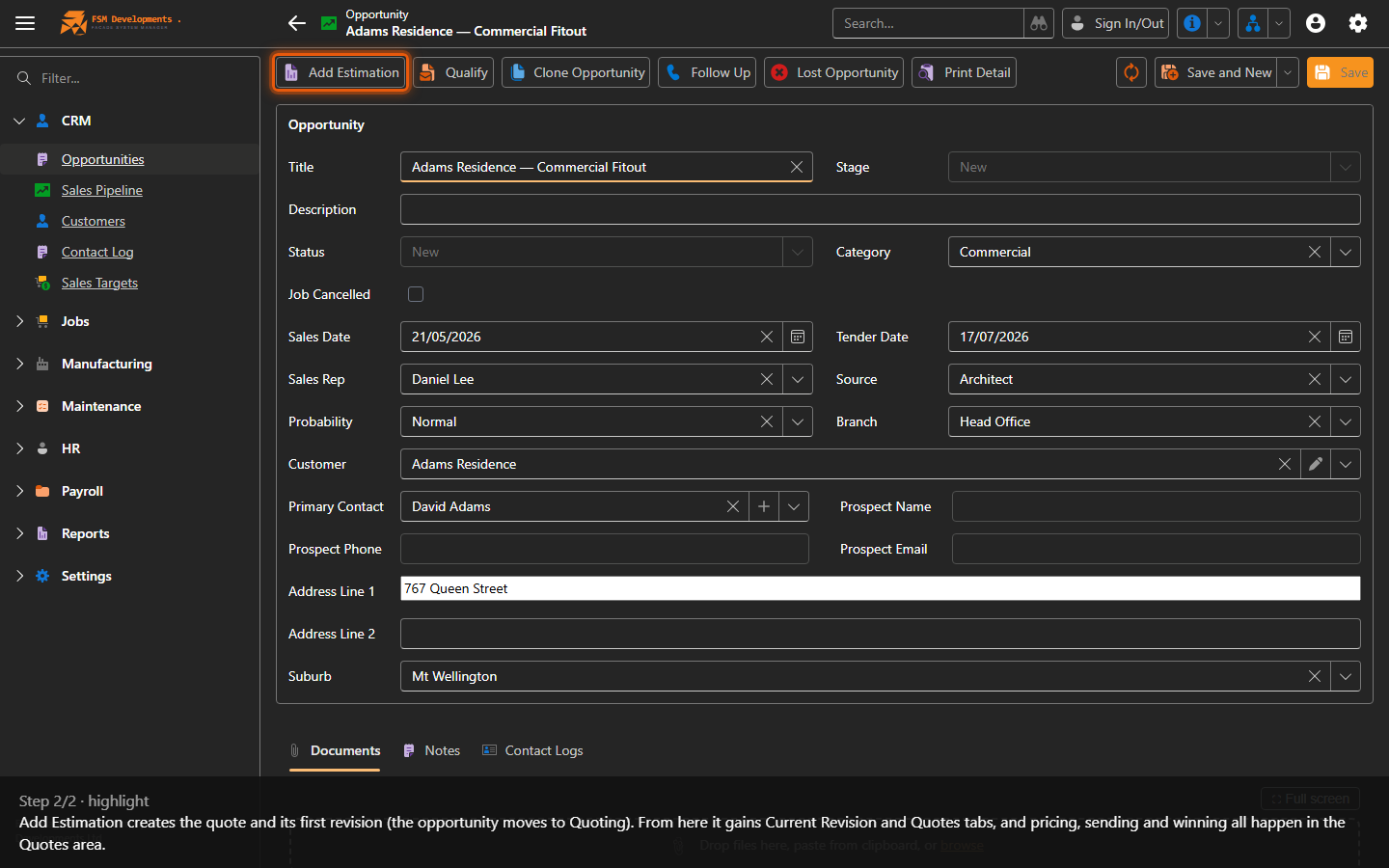
Task: Click the Lost Opportunity button
Action: (x=834, y=72)
